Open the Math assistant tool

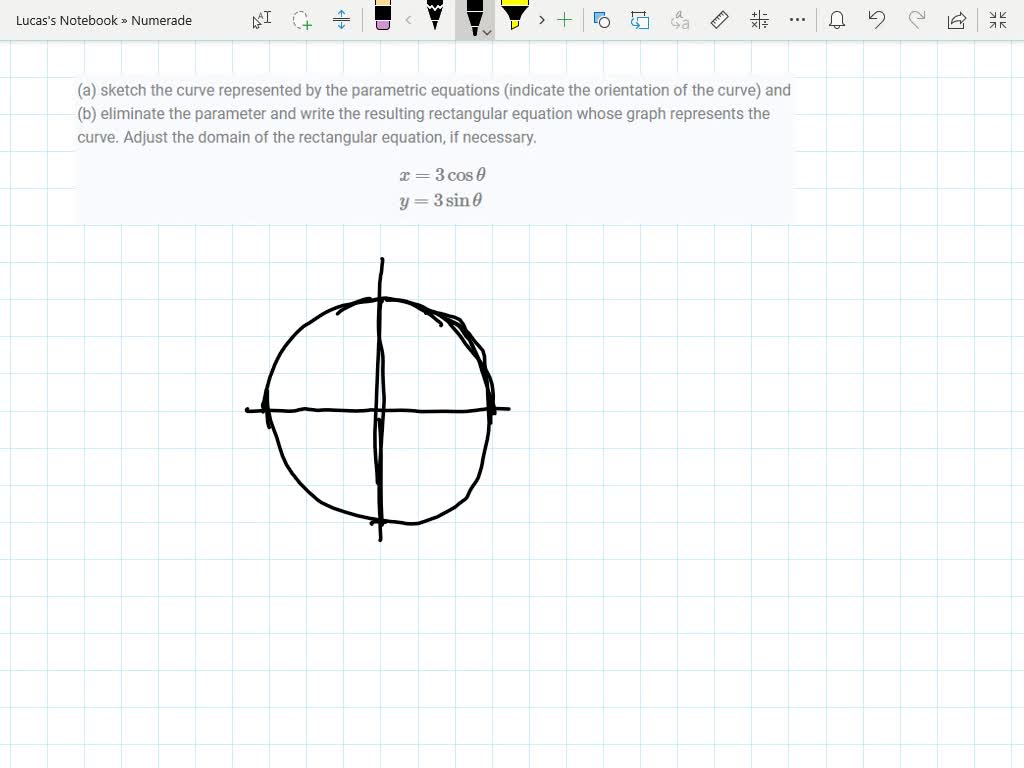pos(758,20)
